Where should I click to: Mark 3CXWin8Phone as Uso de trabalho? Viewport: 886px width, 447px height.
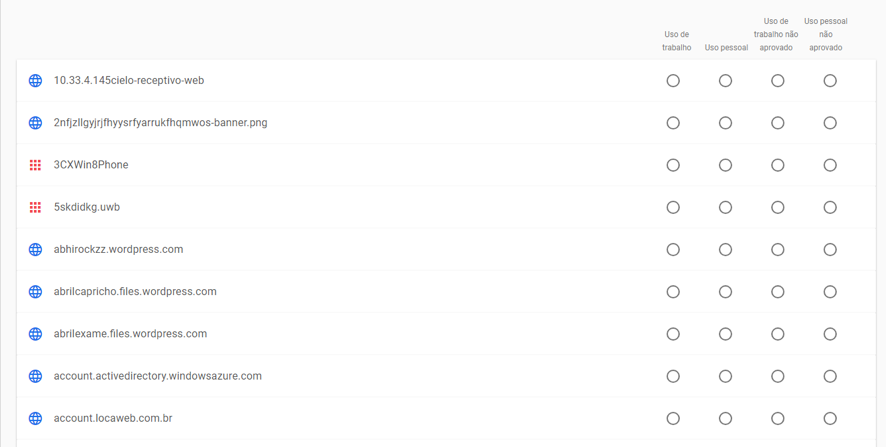[673, 165]
